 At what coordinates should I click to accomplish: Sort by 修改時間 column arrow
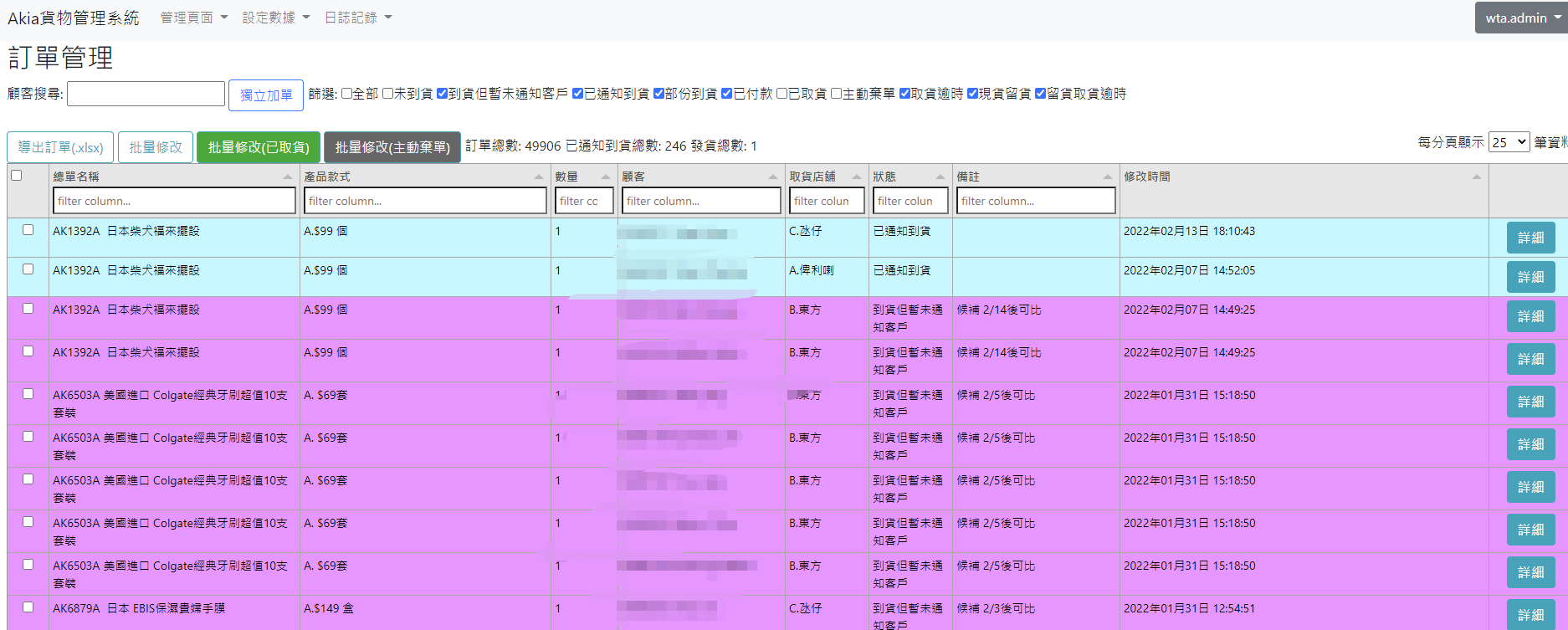(1477, 177)
